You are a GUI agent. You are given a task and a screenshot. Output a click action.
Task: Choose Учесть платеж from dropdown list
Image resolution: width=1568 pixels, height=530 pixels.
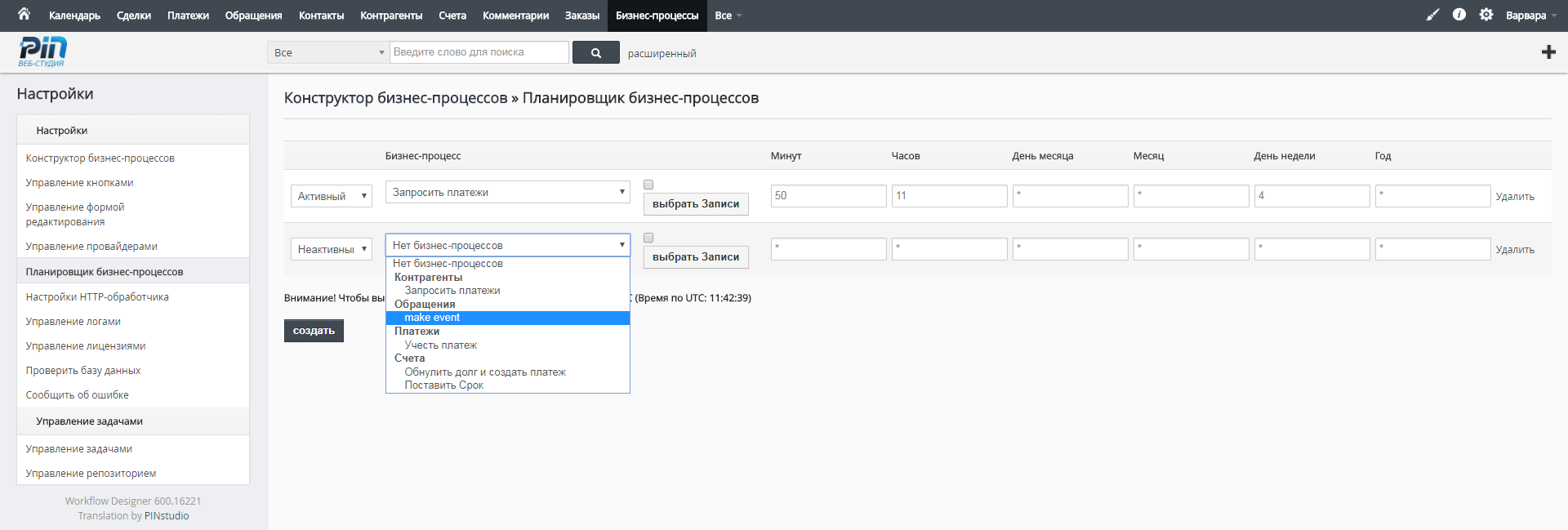click(440, 345)
